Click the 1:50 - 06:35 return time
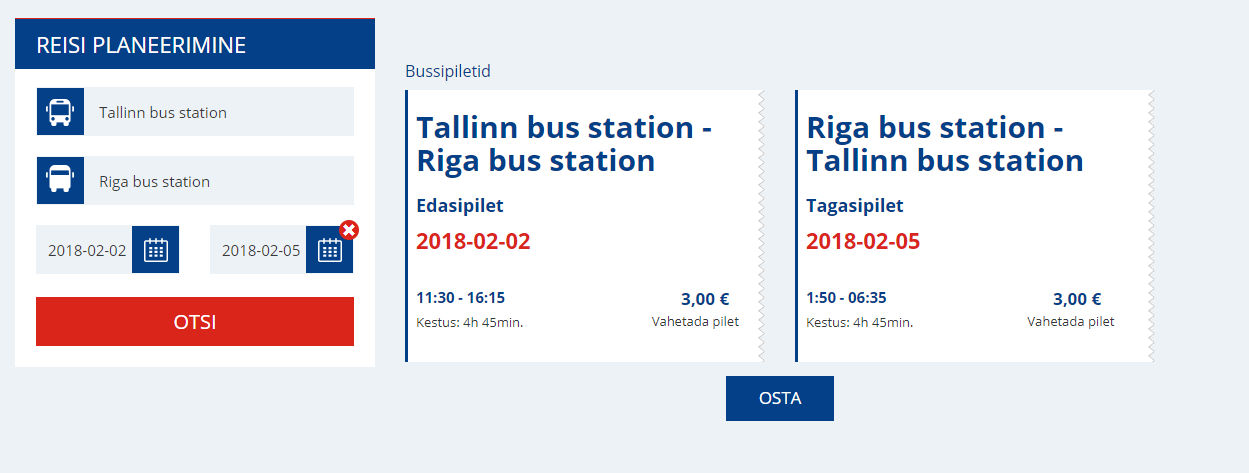The width and height of the screenshot is (1249, 473). tap(846, 298)
